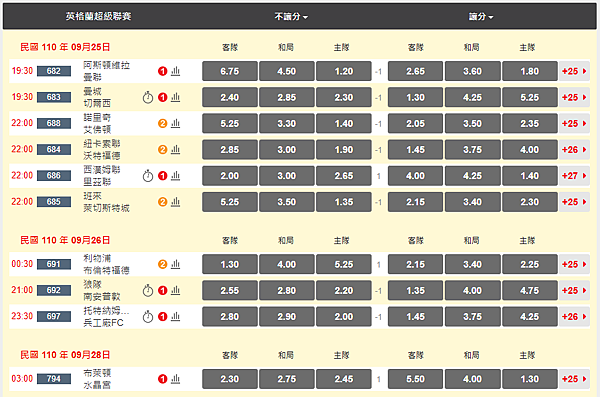600x397 pixels.
Task: Select away odds 1.30 for match 691
Action: 230,264
